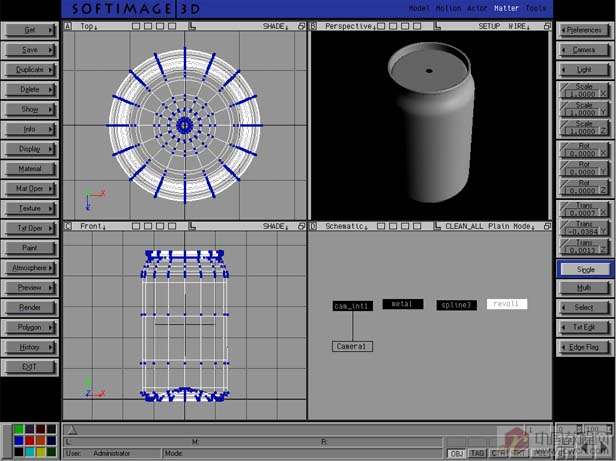
Task: Select the Camera1 node in Schematic
Action: [x=352, y=346]
